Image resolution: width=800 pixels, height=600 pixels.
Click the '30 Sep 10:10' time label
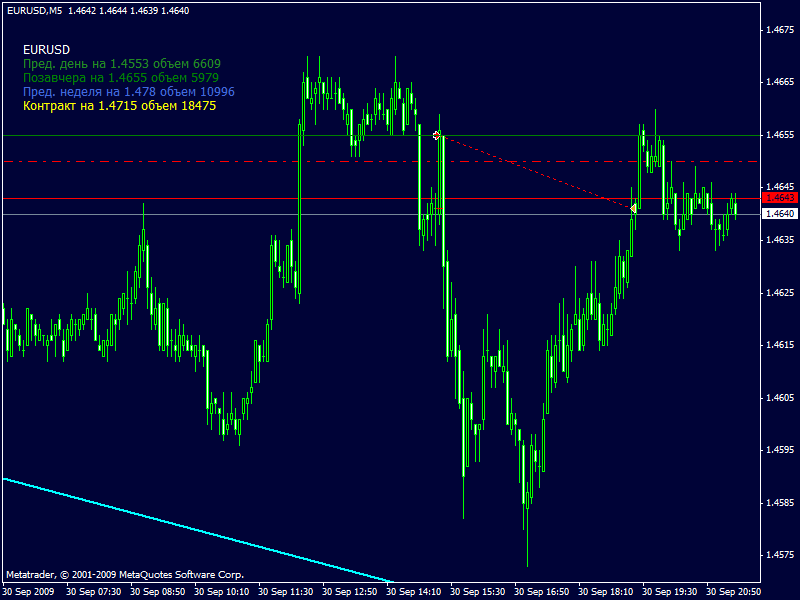point(222,592)
